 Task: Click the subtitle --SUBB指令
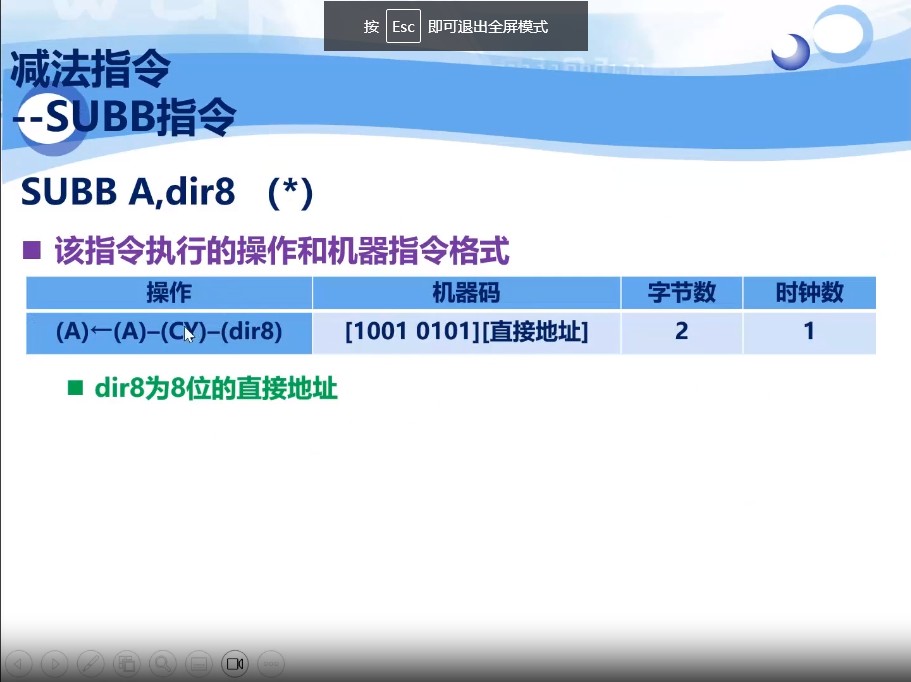point(124,116)
